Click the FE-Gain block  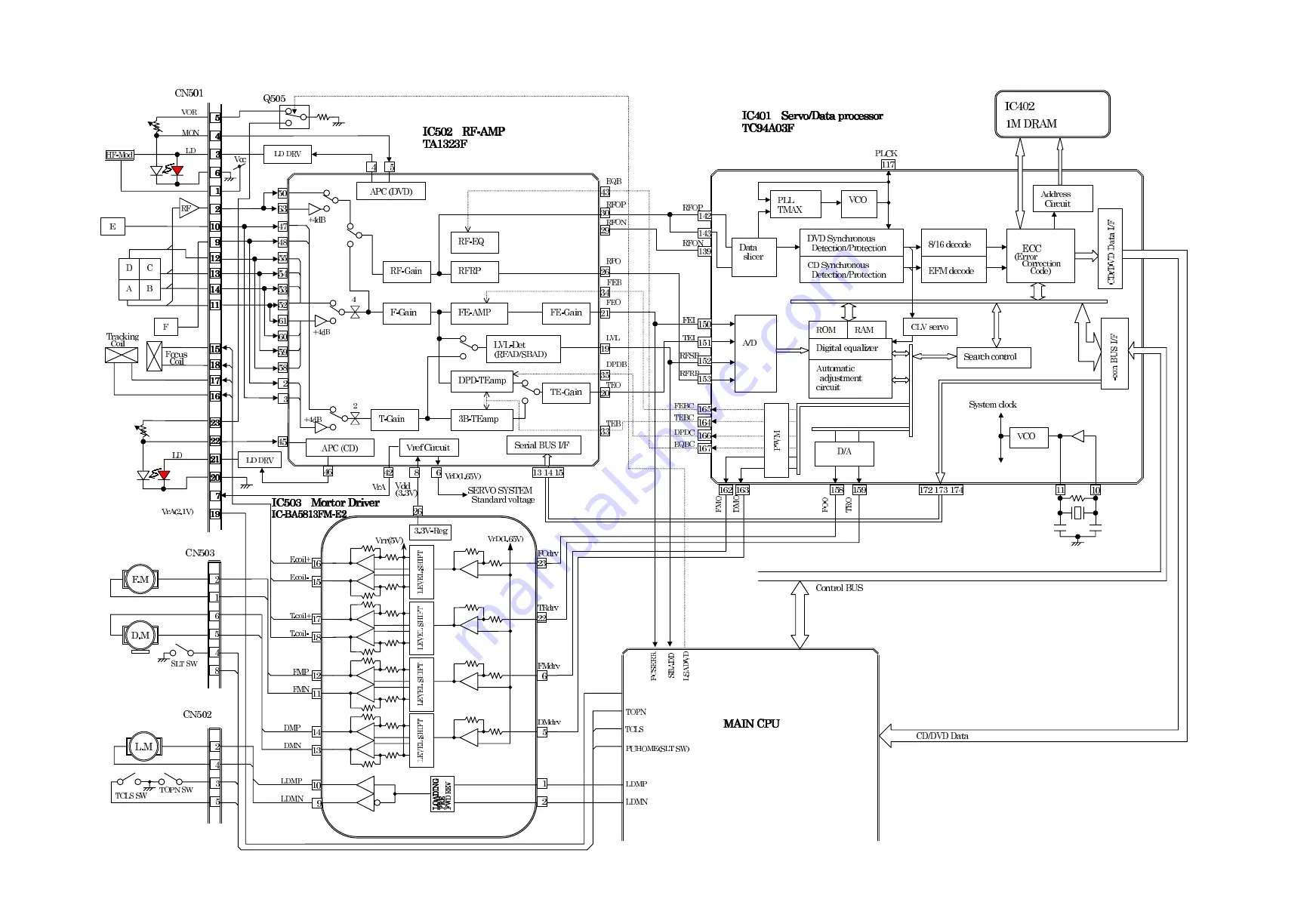566,312
